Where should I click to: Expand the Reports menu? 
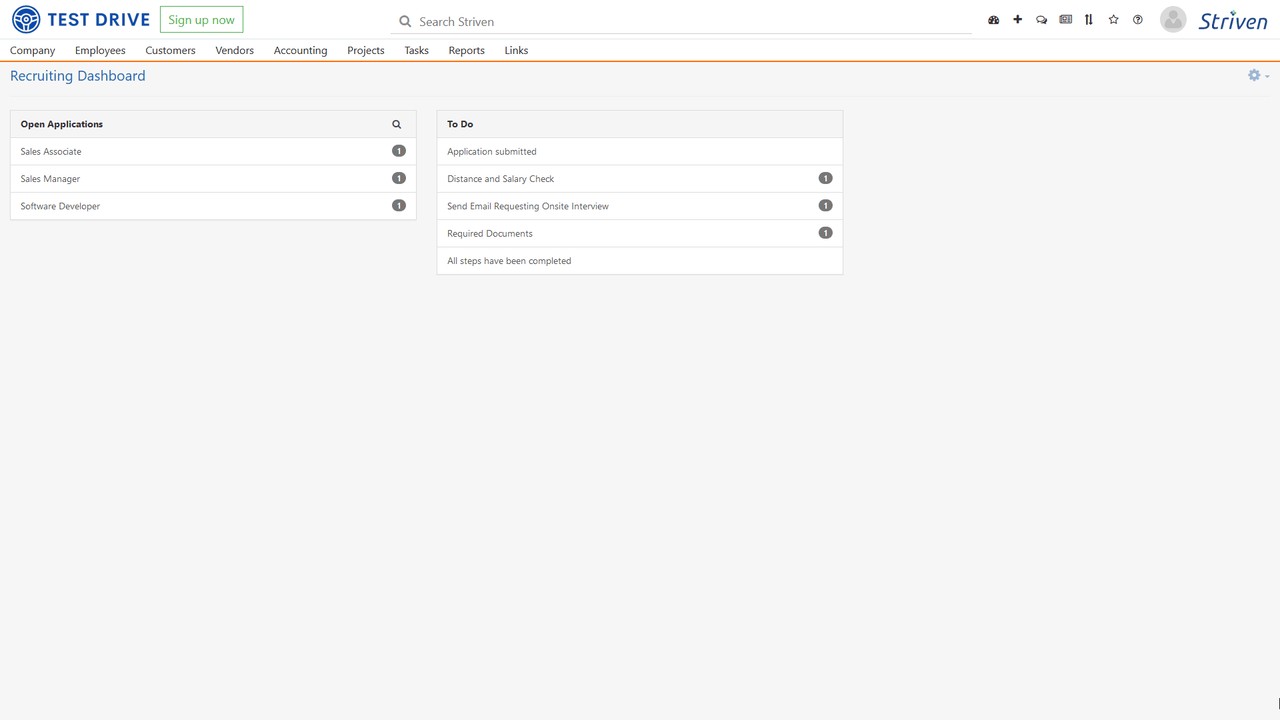[x=466, y=50]
